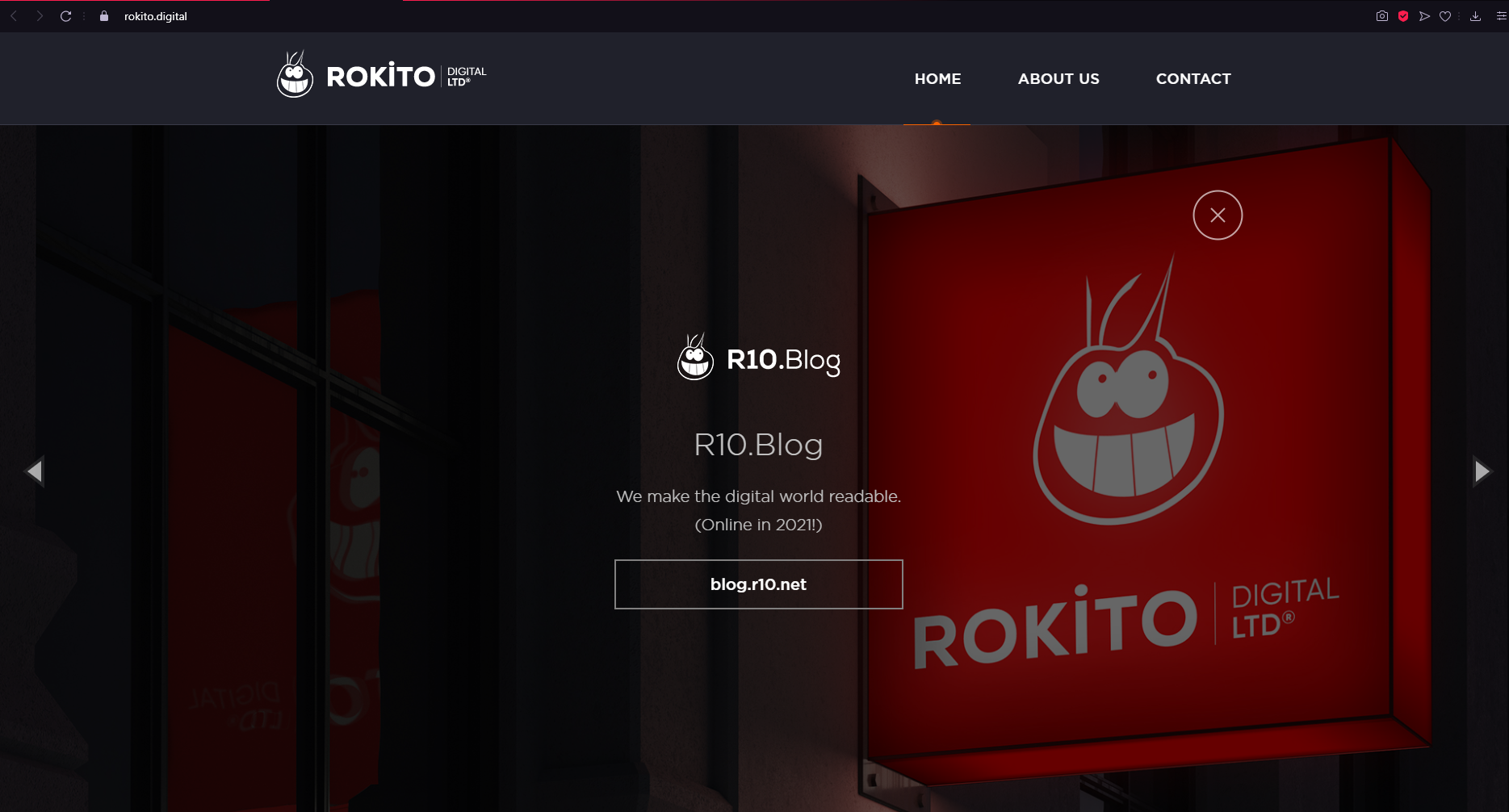Add page to bookmarks with heart icon
Image resolution: width=1509 pixels, height=812 pixels.
coord(1445,16)
